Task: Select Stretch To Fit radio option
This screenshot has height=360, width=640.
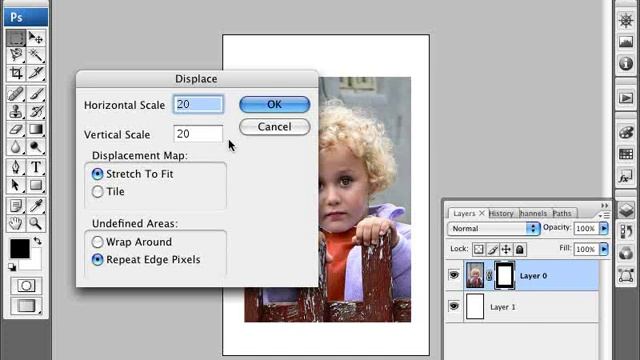Action: click(x=98, y=174)
